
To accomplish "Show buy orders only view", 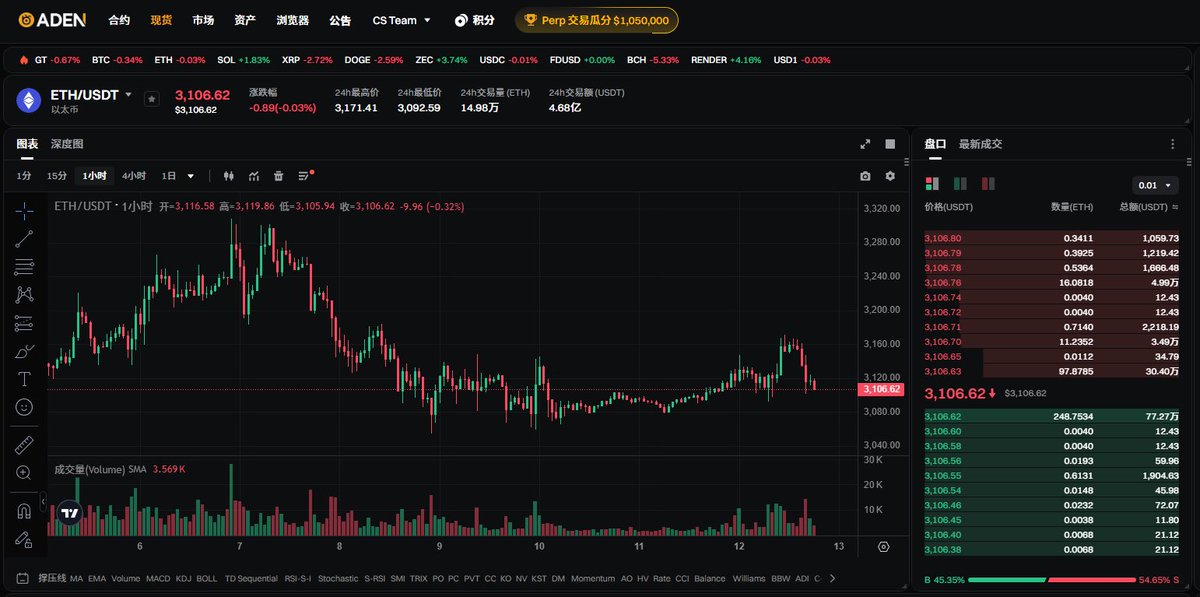I will pos(960,183).
